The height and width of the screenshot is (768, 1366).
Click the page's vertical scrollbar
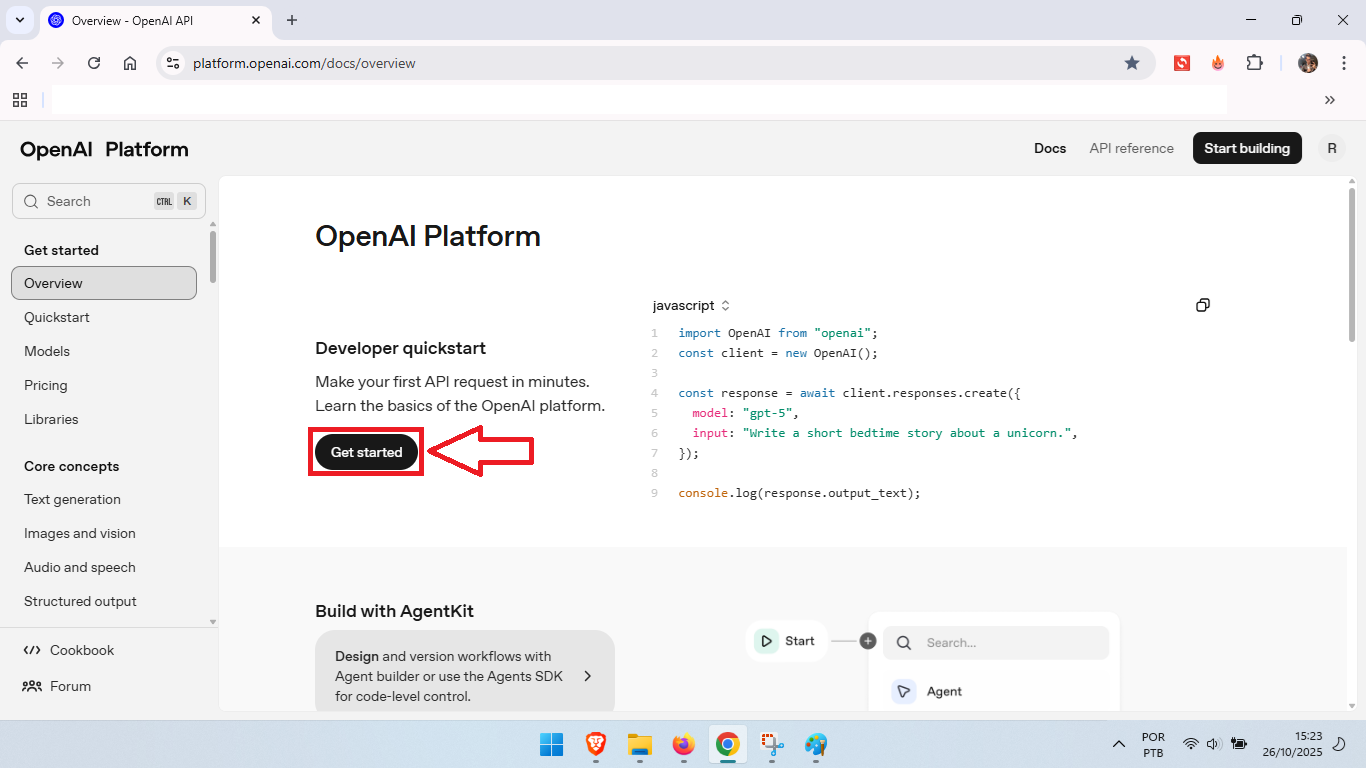[1352, 265]
